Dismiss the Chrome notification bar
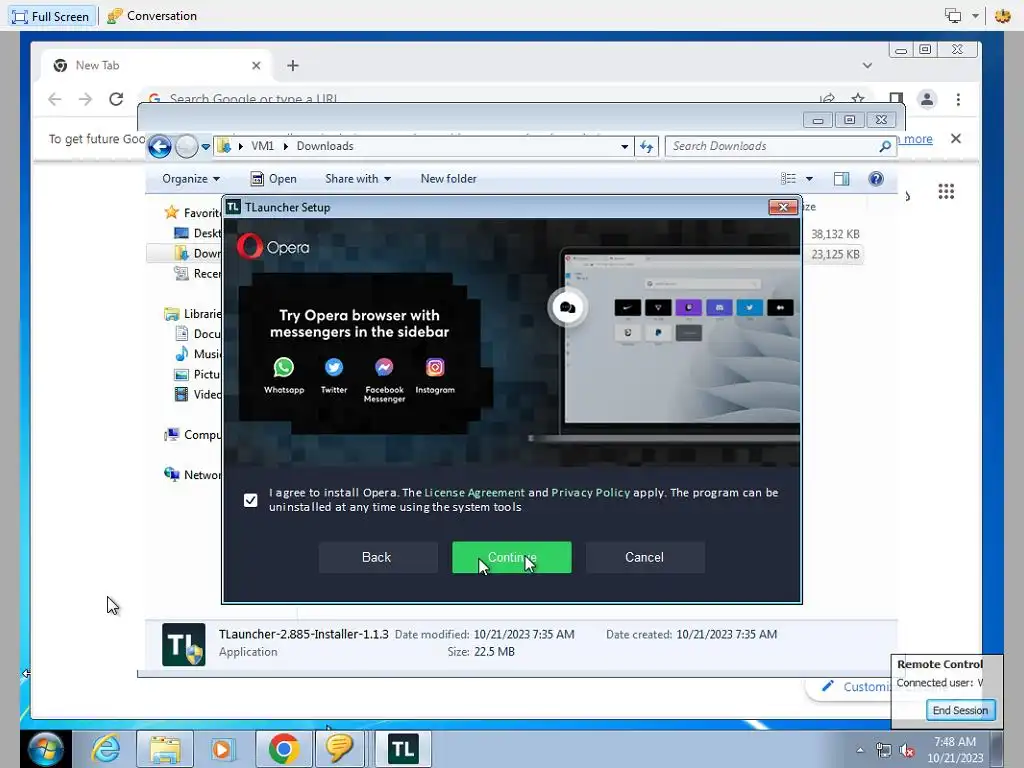 coord(955,138)
